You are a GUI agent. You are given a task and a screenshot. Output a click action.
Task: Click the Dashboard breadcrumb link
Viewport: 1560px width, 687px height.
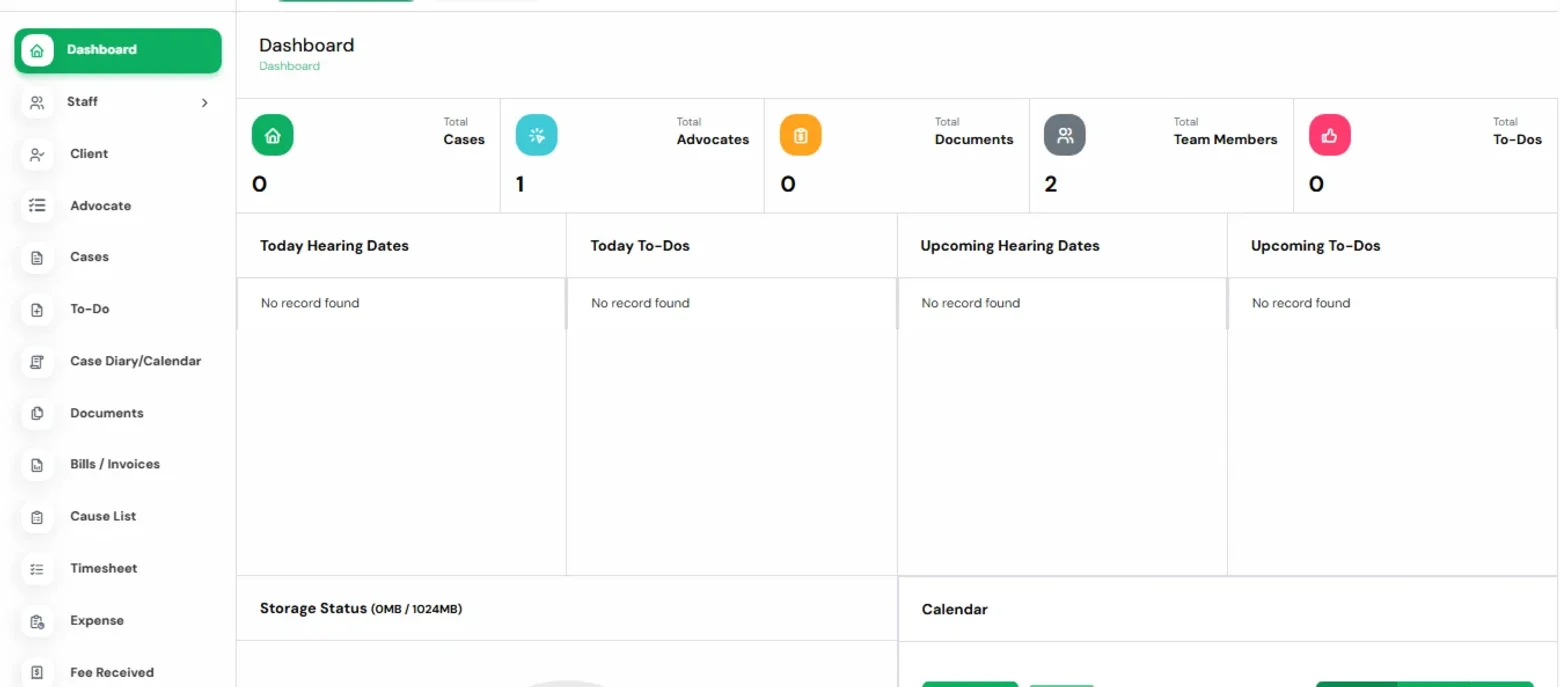click(289, 66)
